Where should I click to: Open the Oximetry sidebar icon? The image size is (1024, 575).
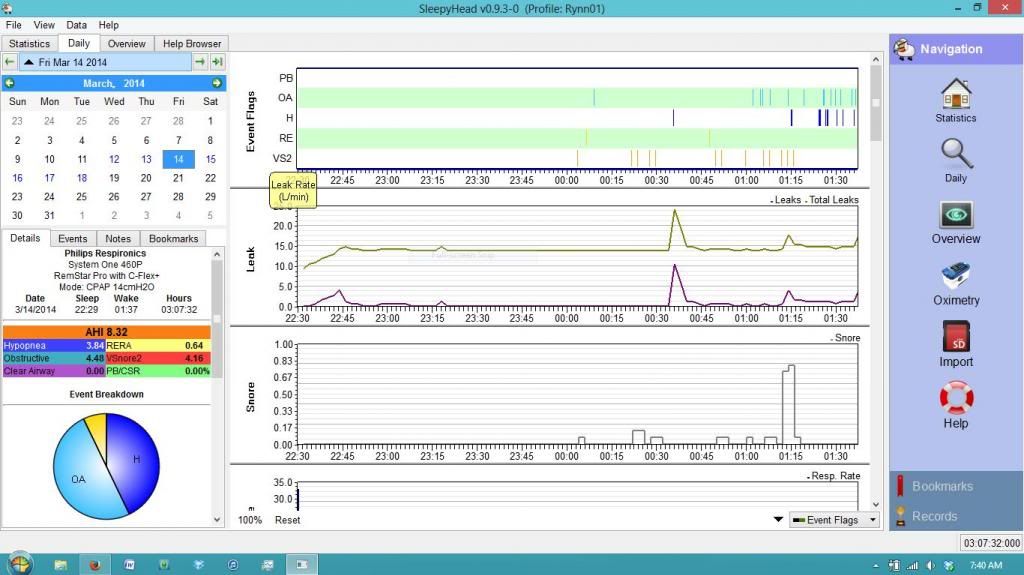click(955, 282)
